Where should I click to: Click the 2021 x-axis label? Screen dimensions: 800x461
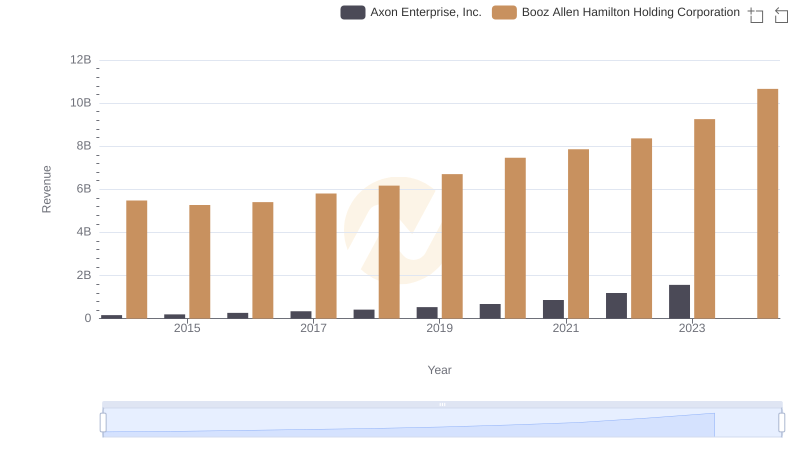[x=566, y=328]
